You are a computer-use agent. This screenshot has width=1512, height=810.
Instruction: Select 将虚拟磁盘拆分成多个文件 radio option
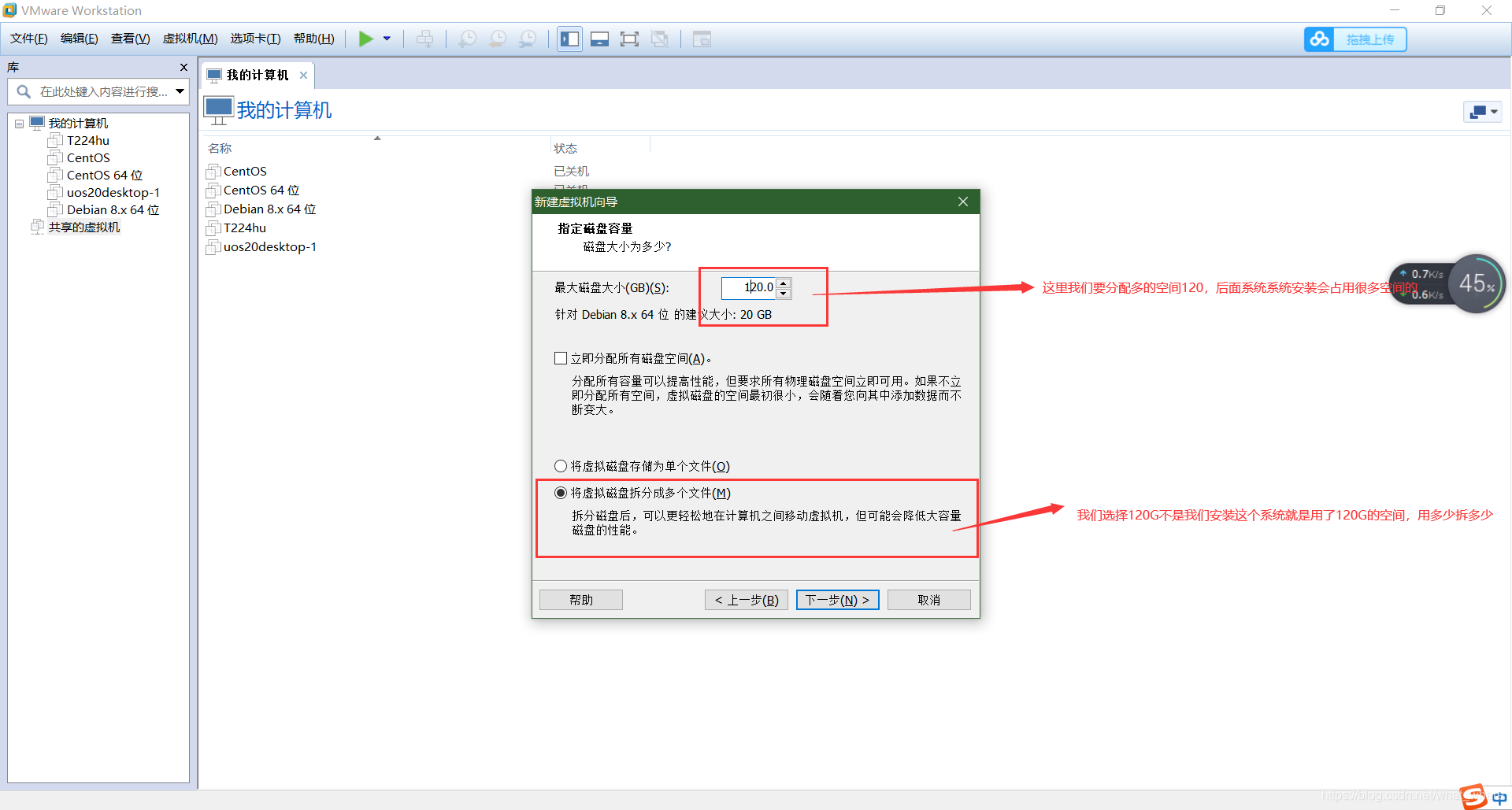[561, 493]
